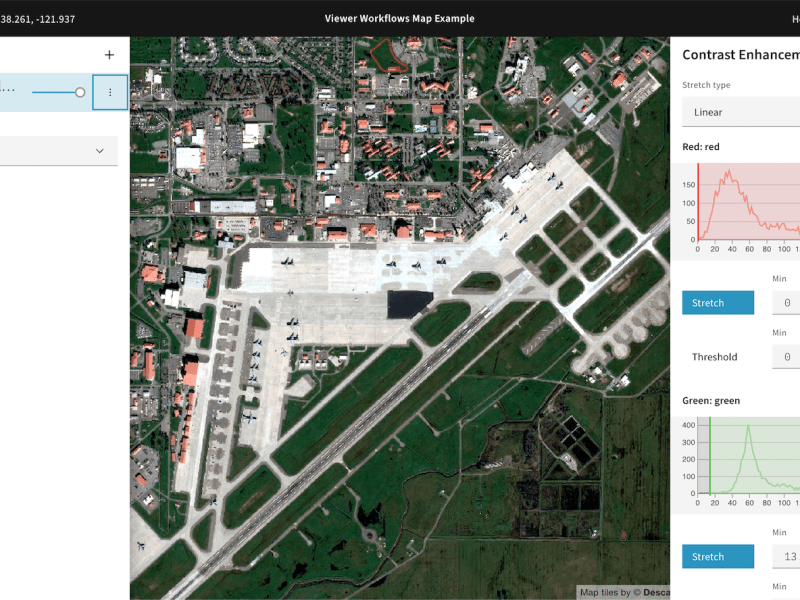Click the red minimum marker line on the red histogram
800x600 pixels.
698,205
